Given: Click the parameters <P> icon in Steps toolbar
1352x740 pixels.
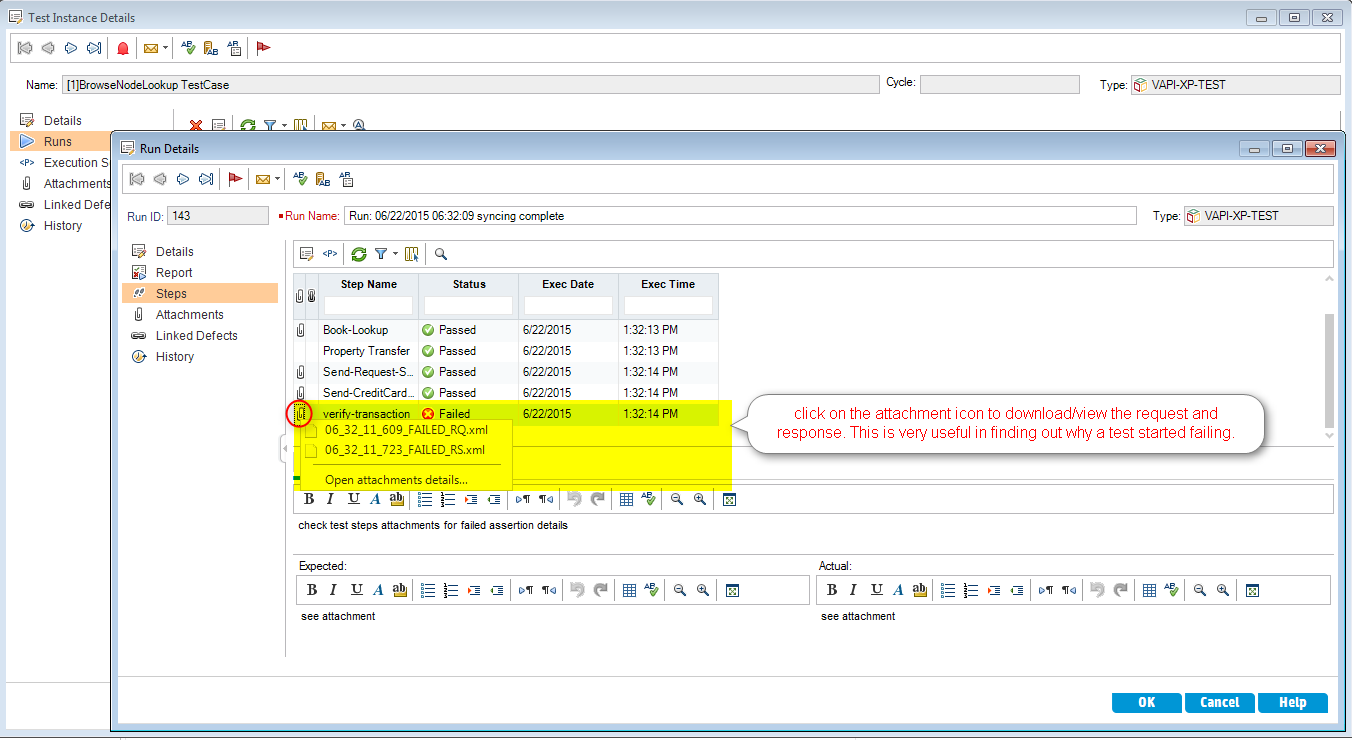Looking at the screenshot, I should (x=330, y=254).
